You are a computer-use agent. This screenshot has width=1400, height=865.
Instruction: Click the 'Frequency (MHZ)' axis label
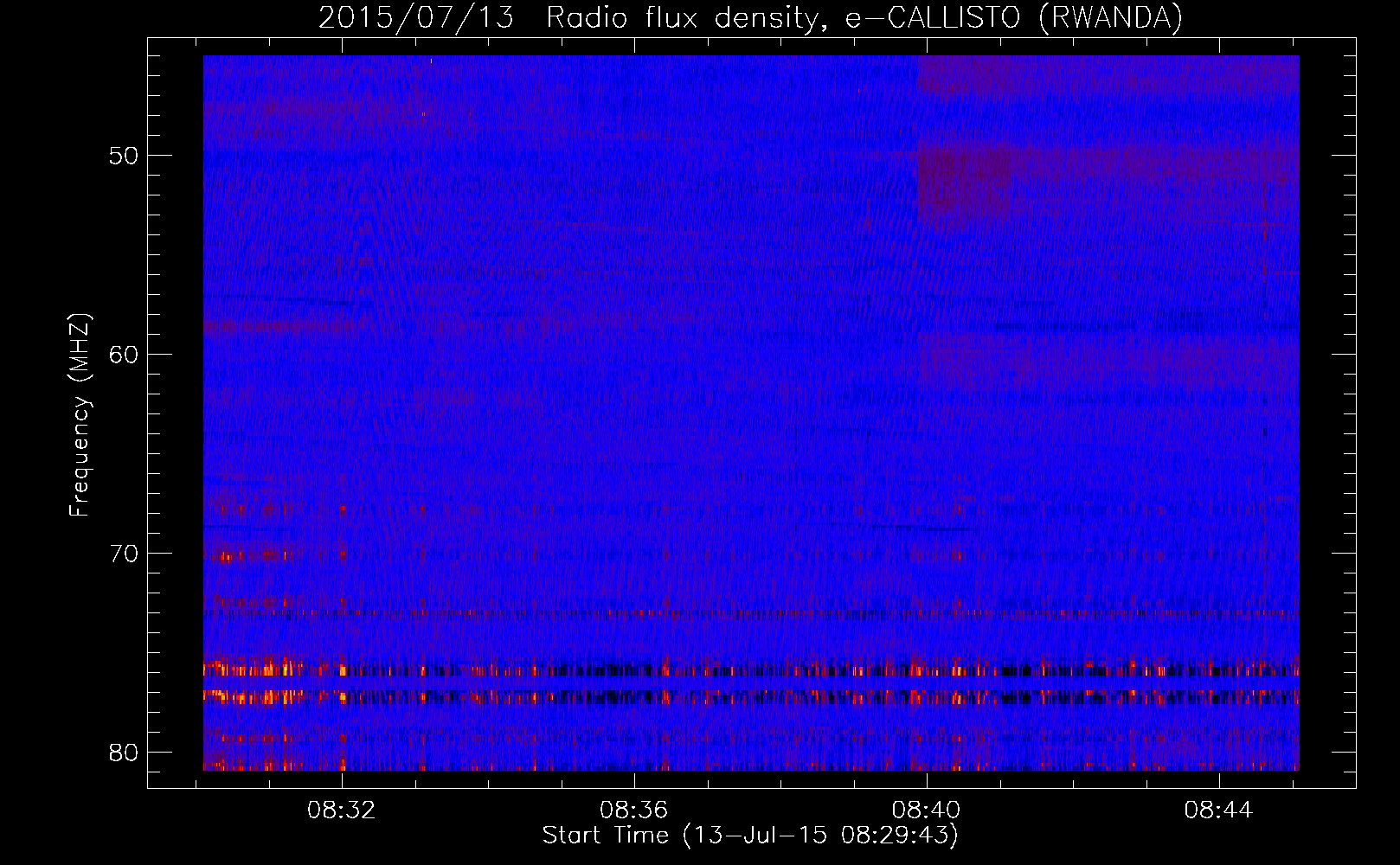pos(80,415)
